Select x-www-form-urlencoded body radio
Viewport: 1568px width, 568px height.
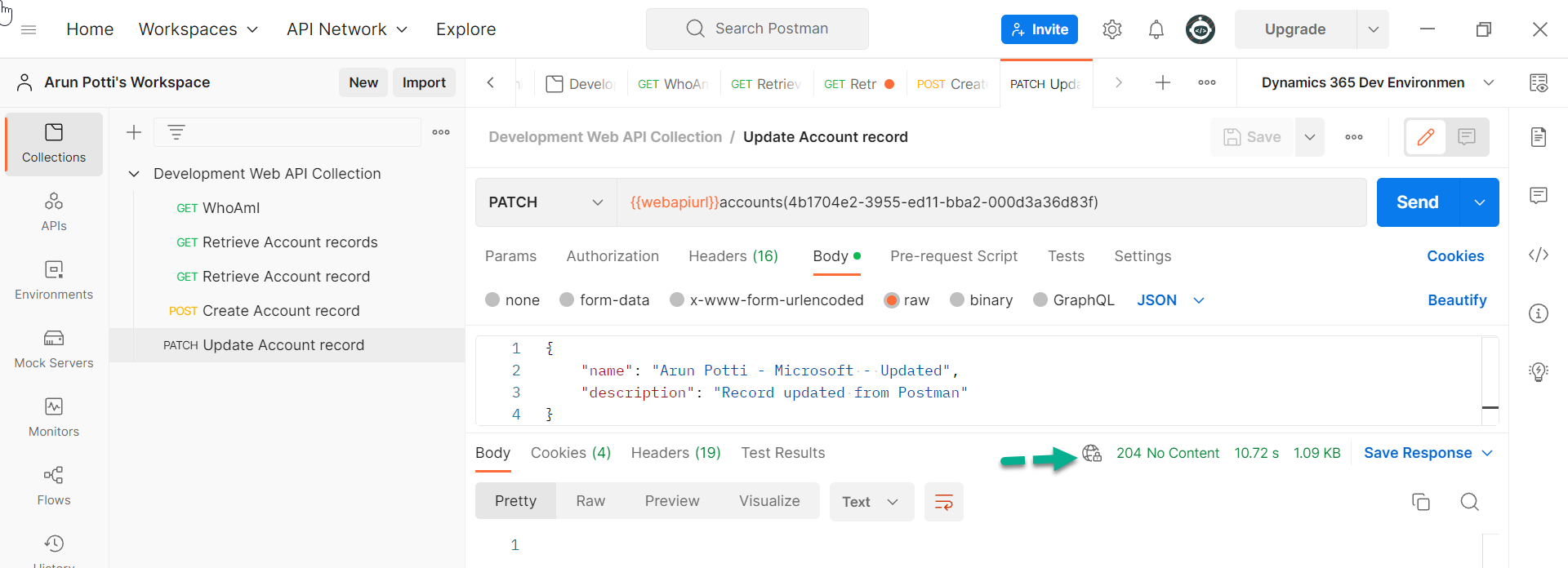[x=677, y=300]
